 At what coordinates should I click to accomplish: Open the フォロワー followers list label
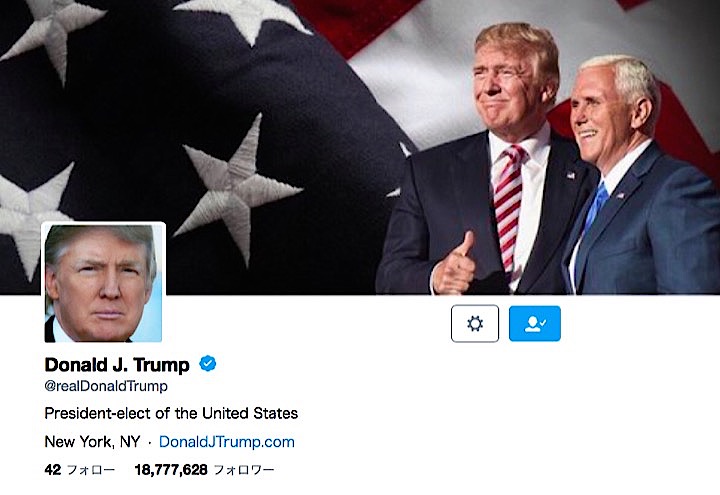(244, 470)
